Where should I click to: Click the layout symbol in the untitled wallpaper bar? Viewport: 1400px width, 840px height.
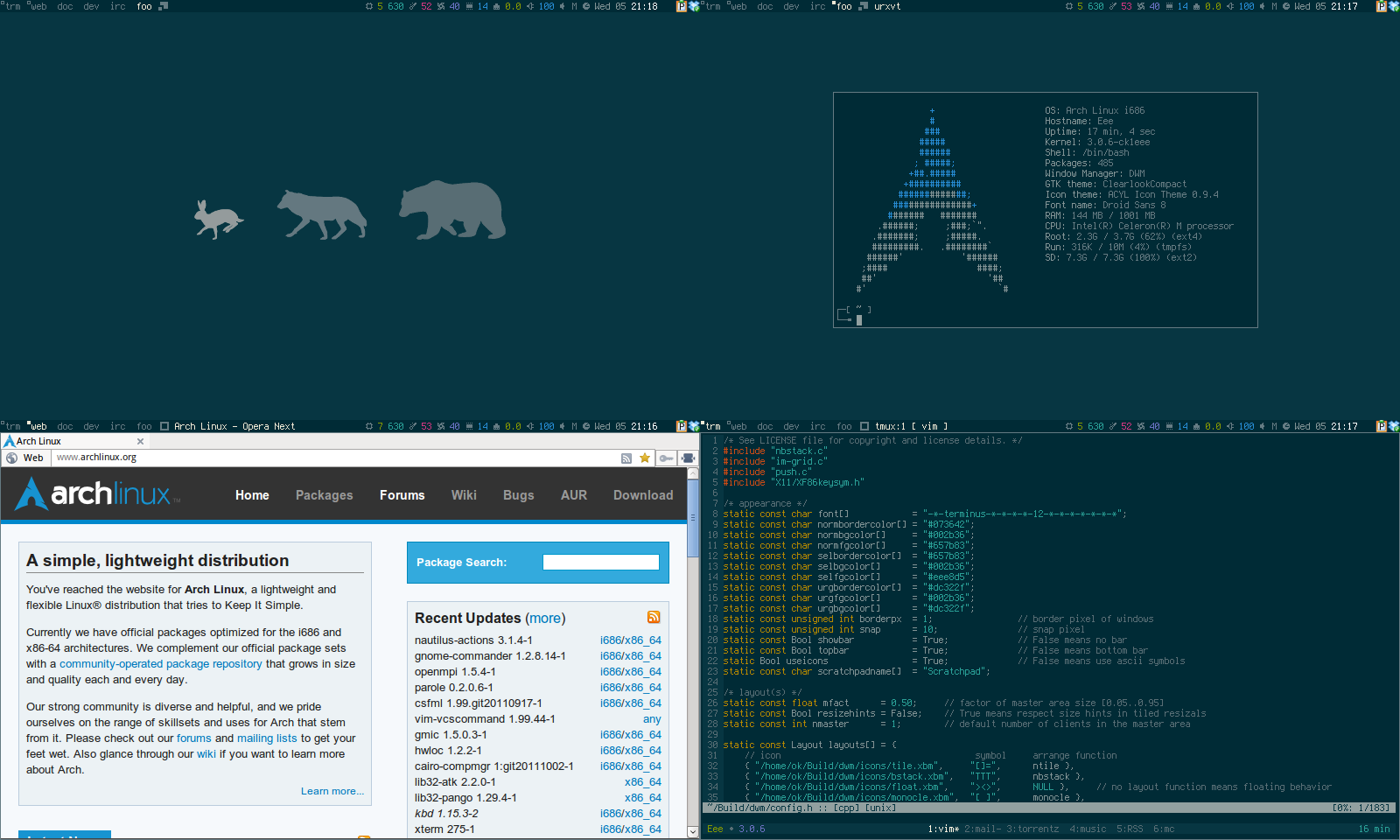(x=163, y=6)
